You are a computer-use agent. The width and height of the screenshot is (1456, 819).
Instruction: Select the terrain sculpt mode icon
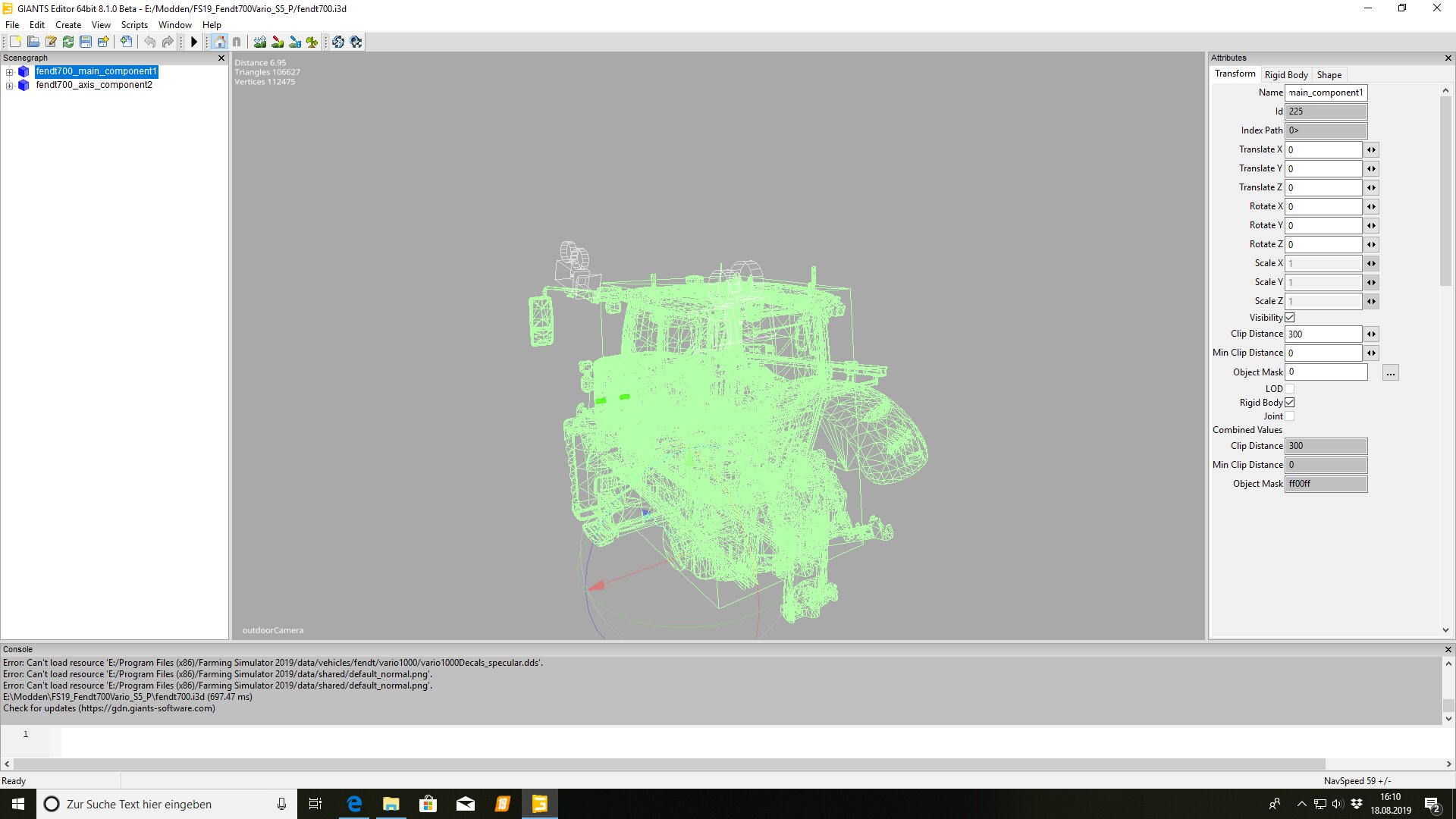(260, 42)
